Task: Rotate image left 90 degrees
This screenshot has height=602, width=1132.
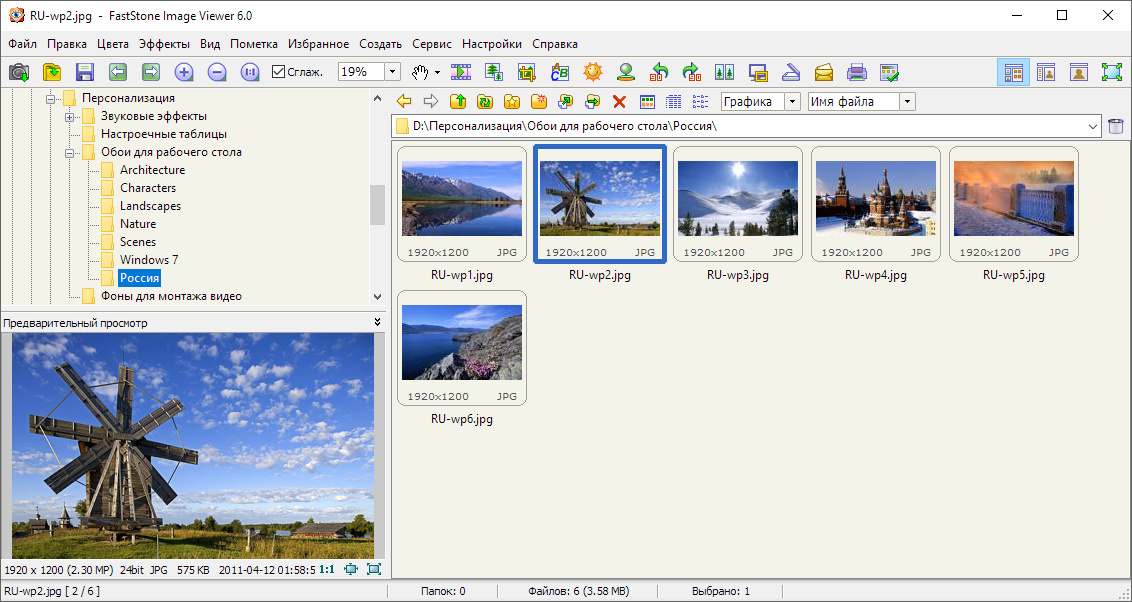Action: click(x=658, y=71)
